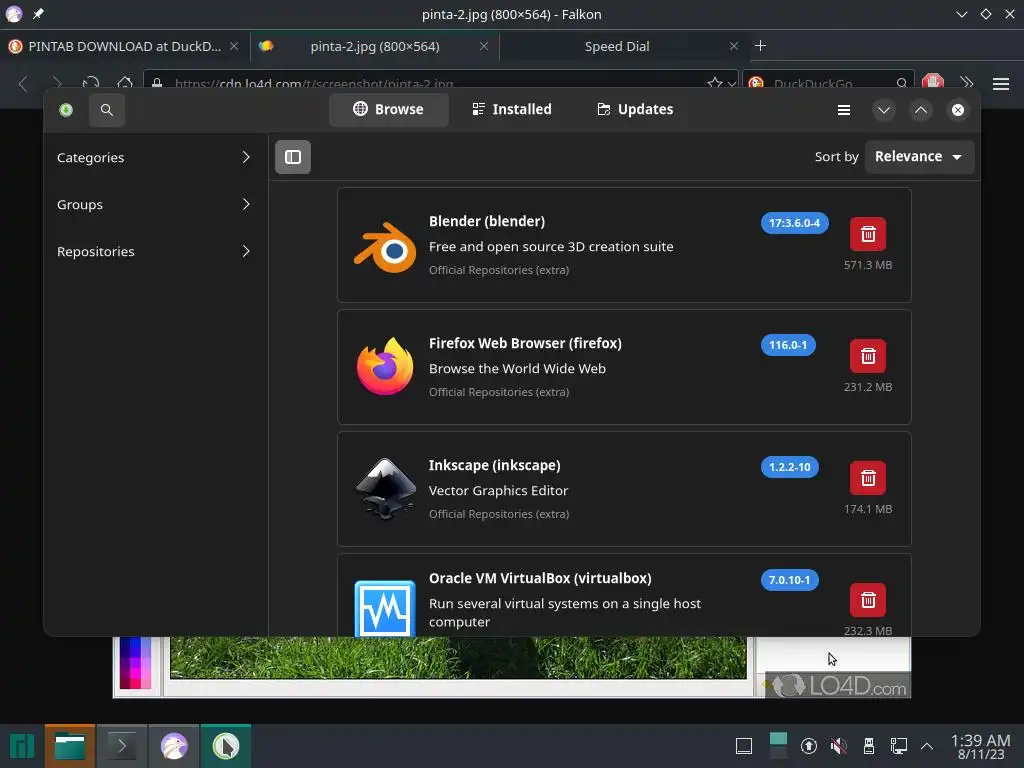This screenshot has height=768, width=1024.
Task: Open the Firefox app icon
Action: click(x=385, y=366)
